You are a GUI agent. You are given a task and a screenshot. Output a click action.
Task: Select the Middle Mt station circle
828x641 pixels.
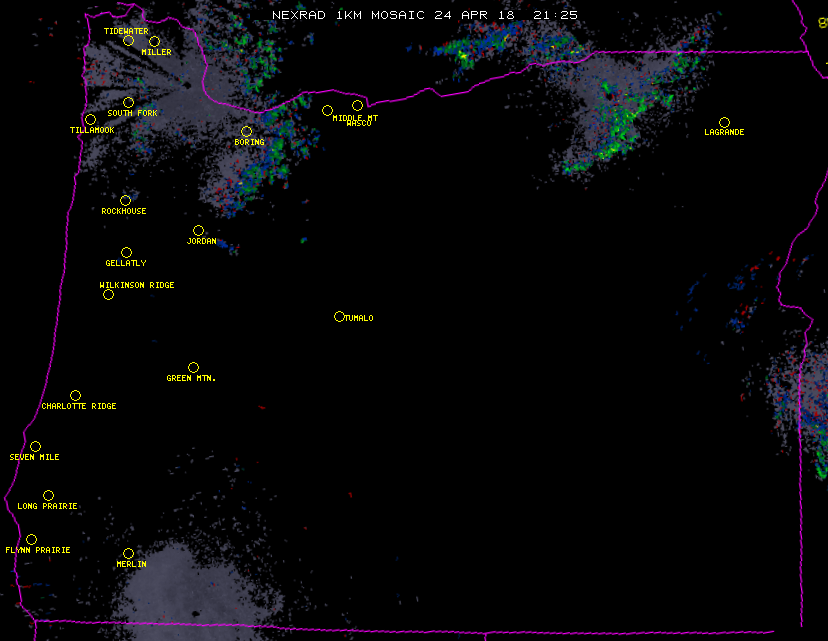pyautogui.click(x=327, y=110)
